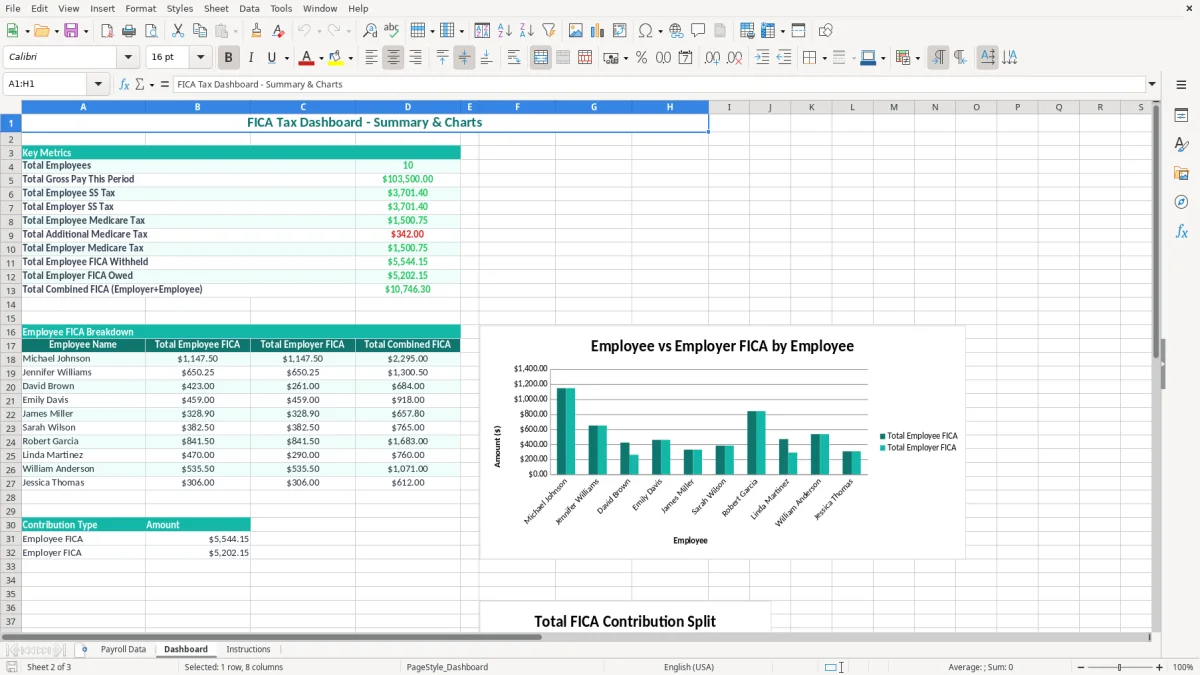Toggle Left-To-Right text direction
The width and height of the screenshot is (1200, 675).
coord(938,58)
